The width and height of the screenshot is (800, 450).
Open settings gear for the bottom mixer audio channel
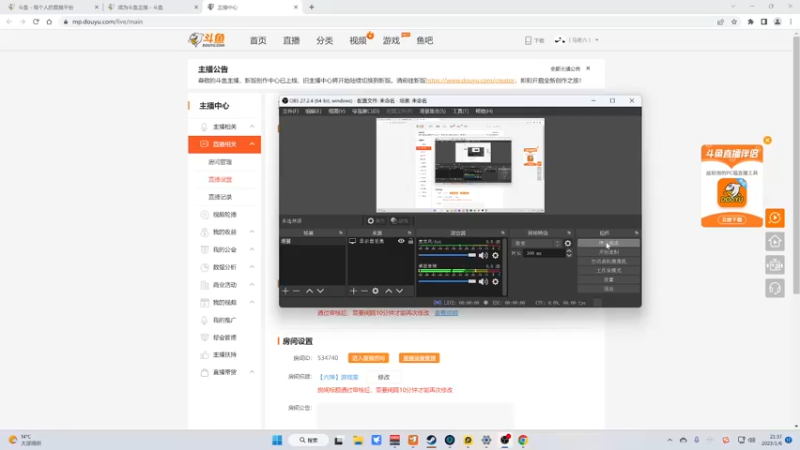(495, 282)
